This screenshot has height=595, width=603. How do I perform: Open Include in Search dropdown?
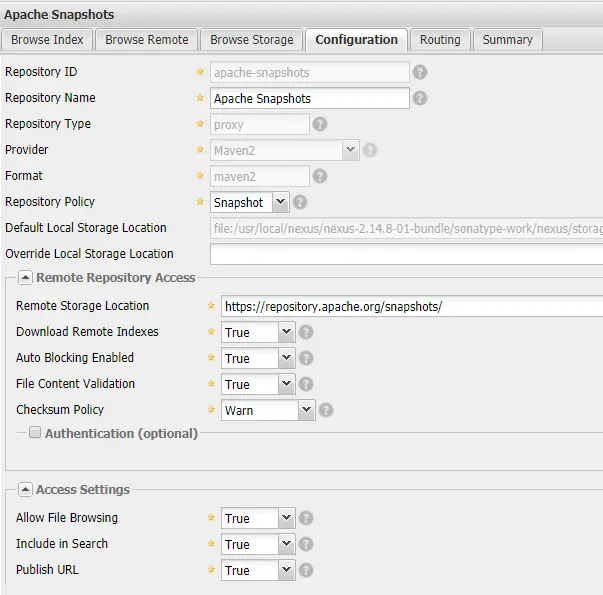click(286, 544)
